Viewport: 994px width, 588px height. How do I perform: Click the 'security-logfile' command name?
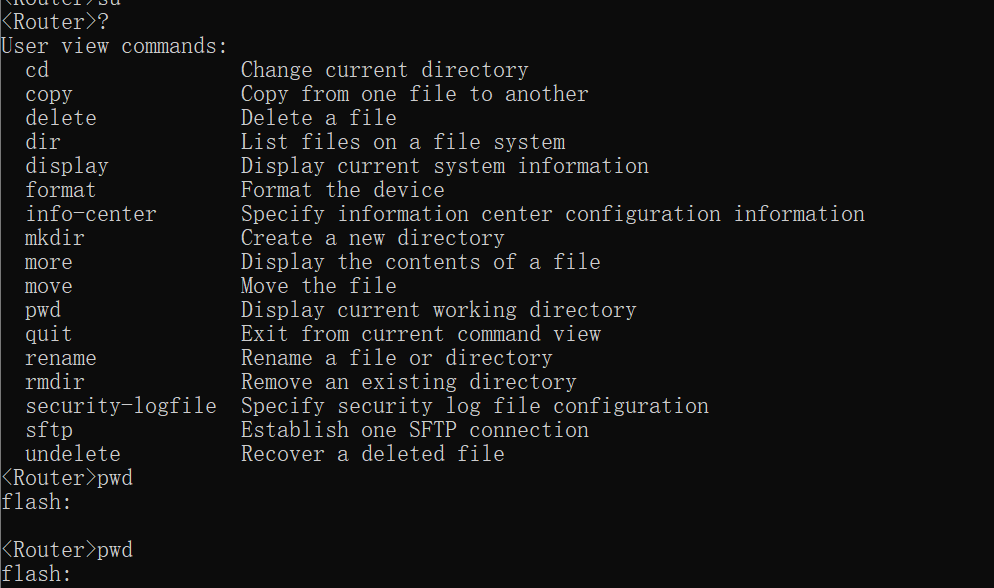tap(121, 406)
